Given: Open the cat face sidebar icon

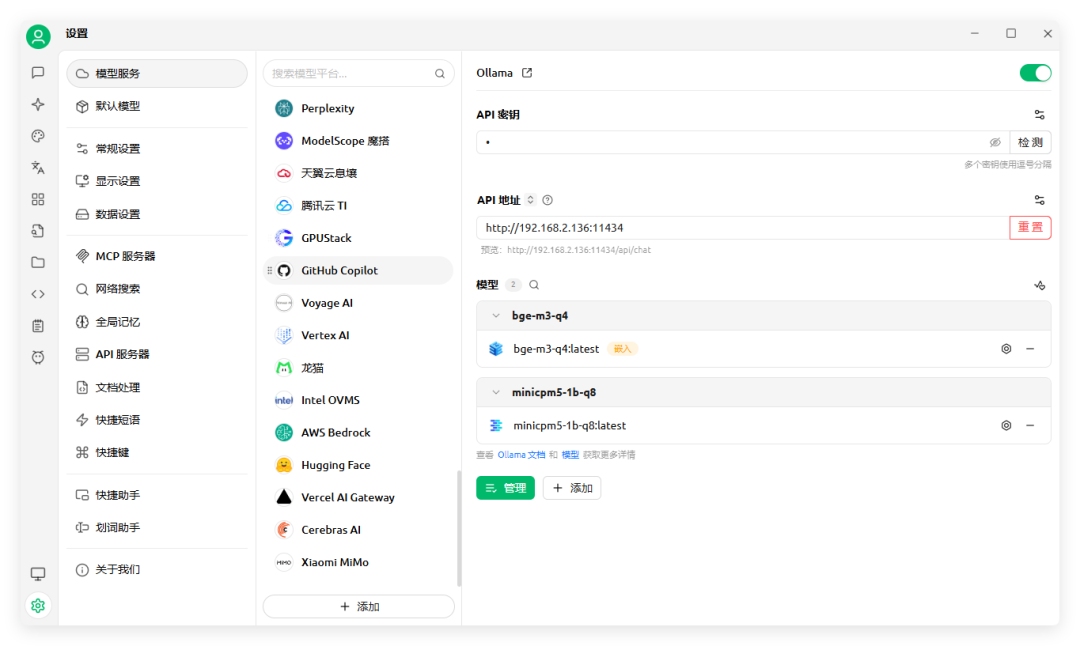Looking at the screenshot, I should click(38, 357).
